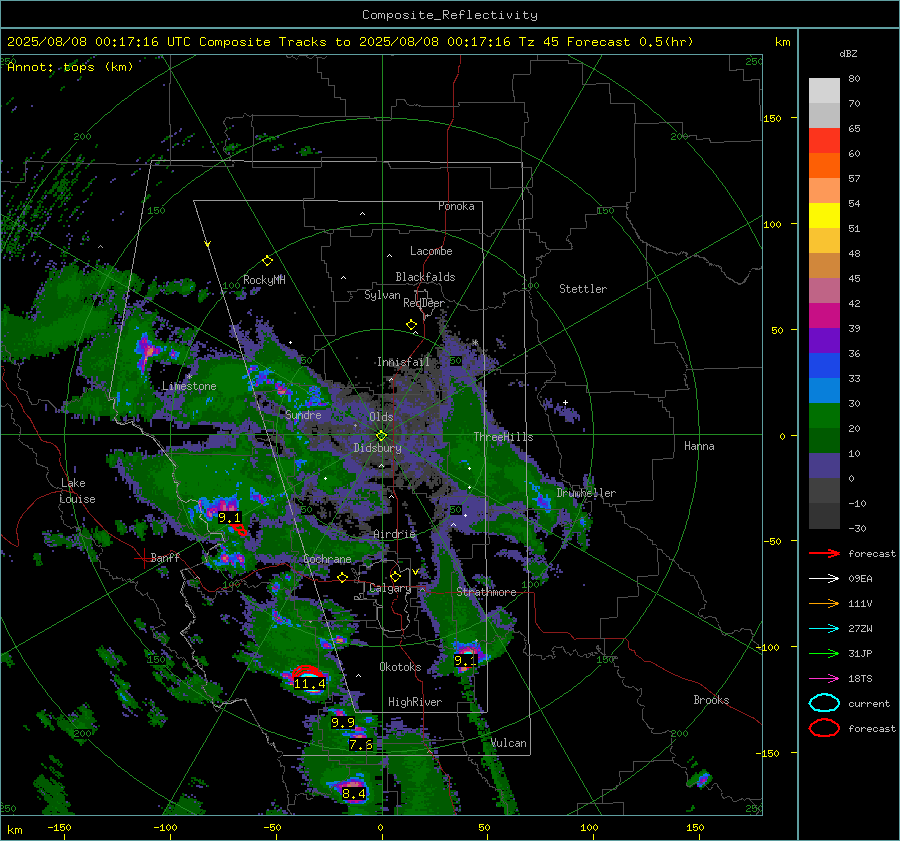Click the 80 dBZ light gray swatch

824,90
